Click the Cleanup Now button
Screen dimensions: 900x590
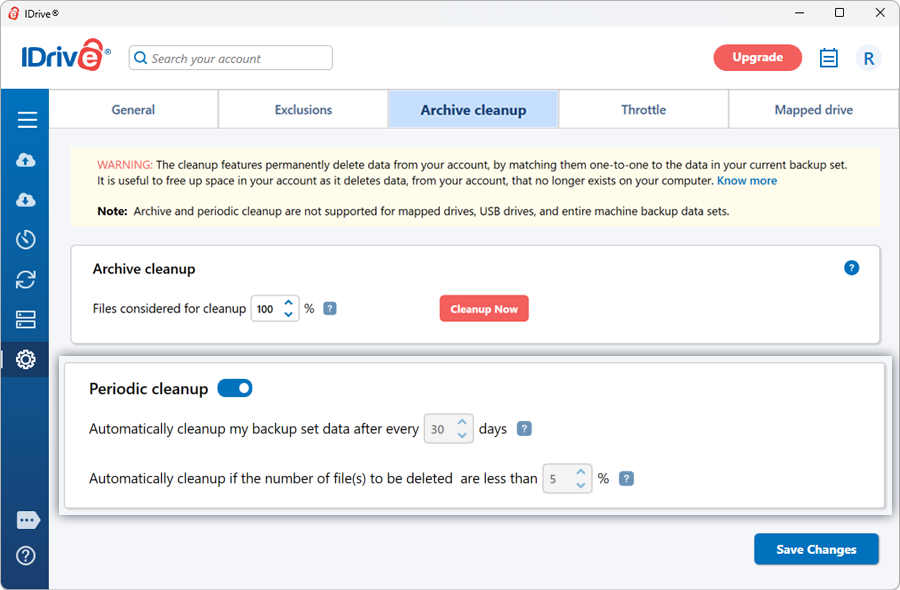point(484,309)
